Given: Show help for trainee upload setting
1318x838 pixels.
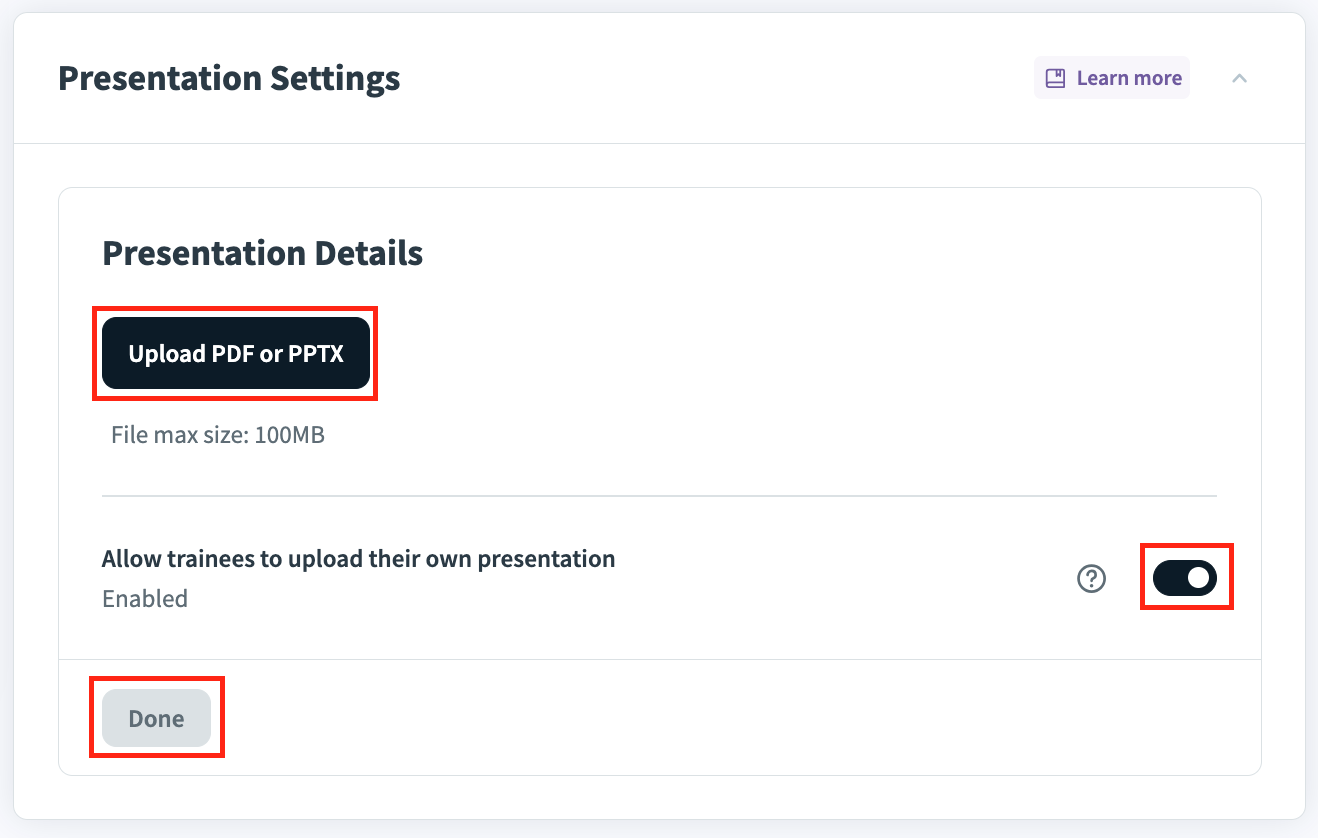Looking at the screenshot, I should point(1091,578).
